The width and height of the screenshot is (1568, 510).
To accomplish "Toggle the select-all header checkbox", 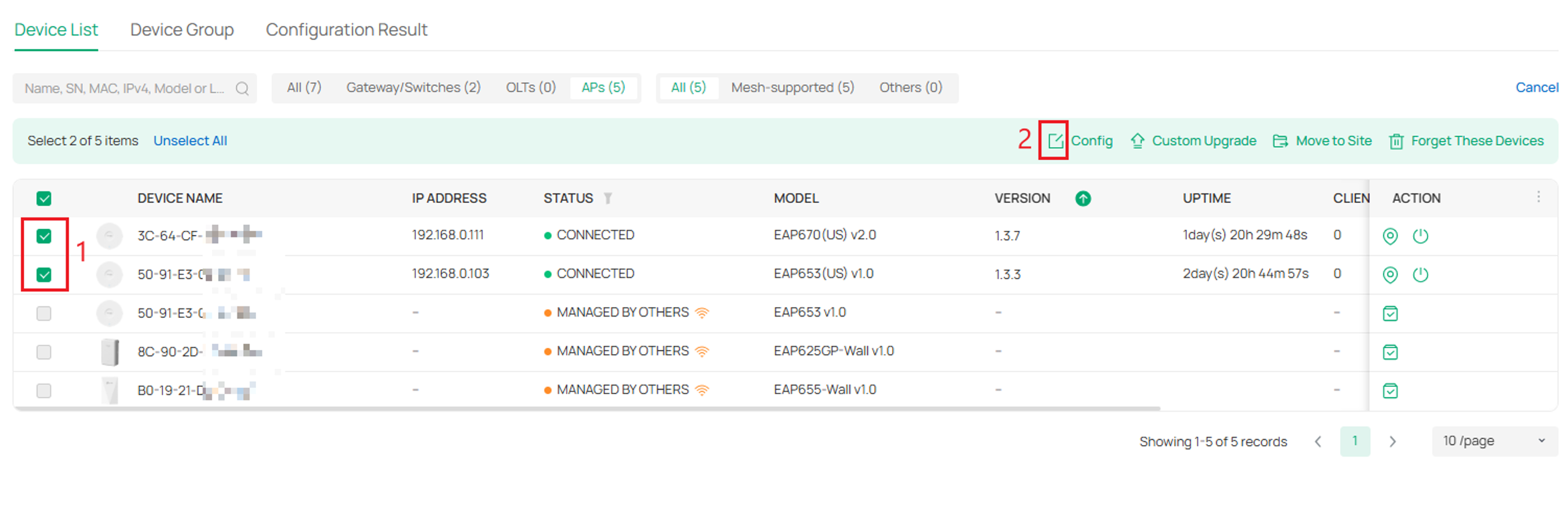I will [44, 198].
